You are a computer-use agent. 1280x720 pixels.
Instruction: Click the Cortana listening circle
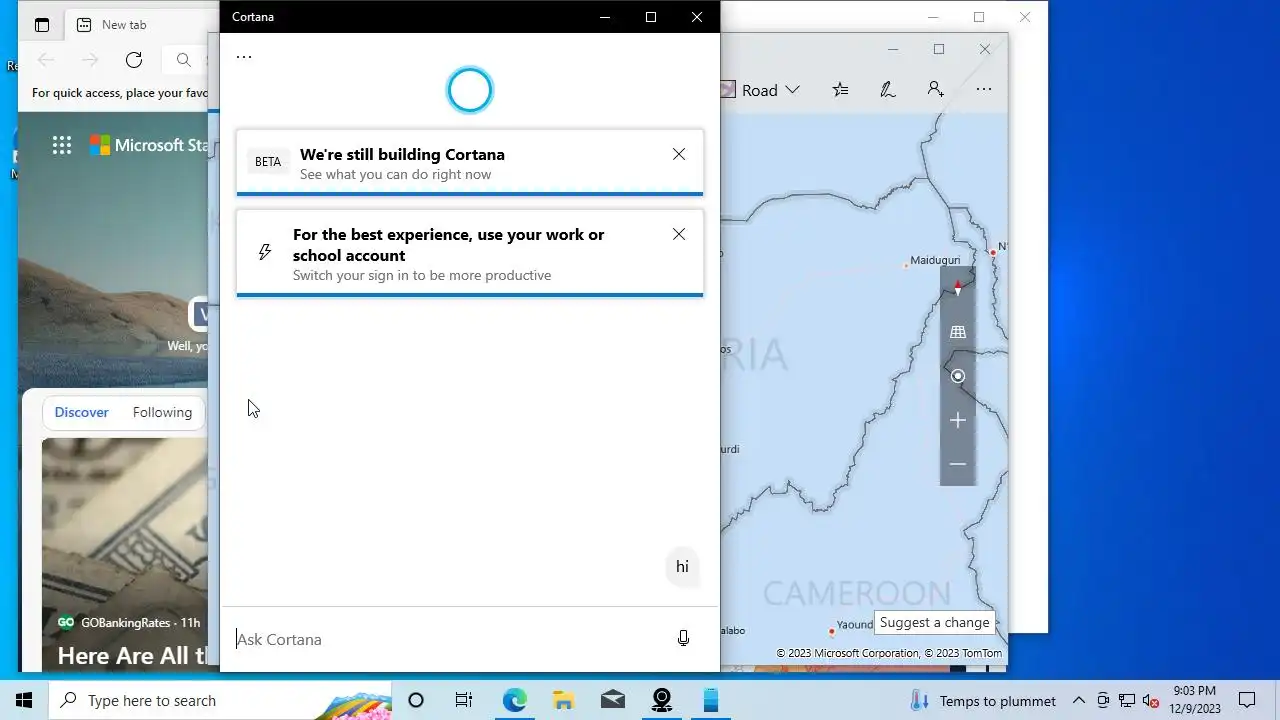pyautogui.click(x=470, y=91)
